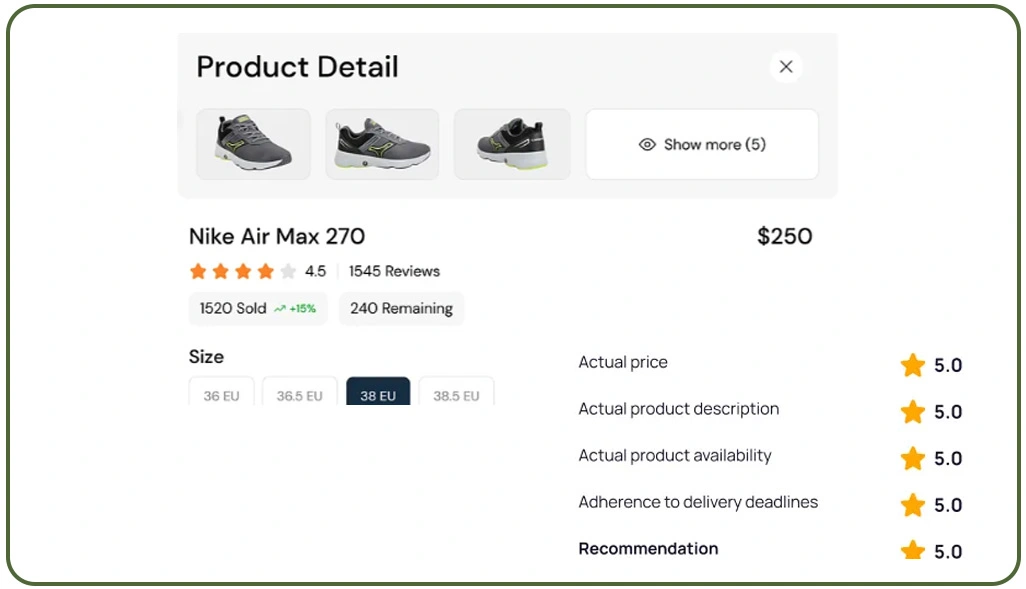Screen dimensions: 1026x589
Task: Click the fourth orange rating star
Action: [265, 271]
